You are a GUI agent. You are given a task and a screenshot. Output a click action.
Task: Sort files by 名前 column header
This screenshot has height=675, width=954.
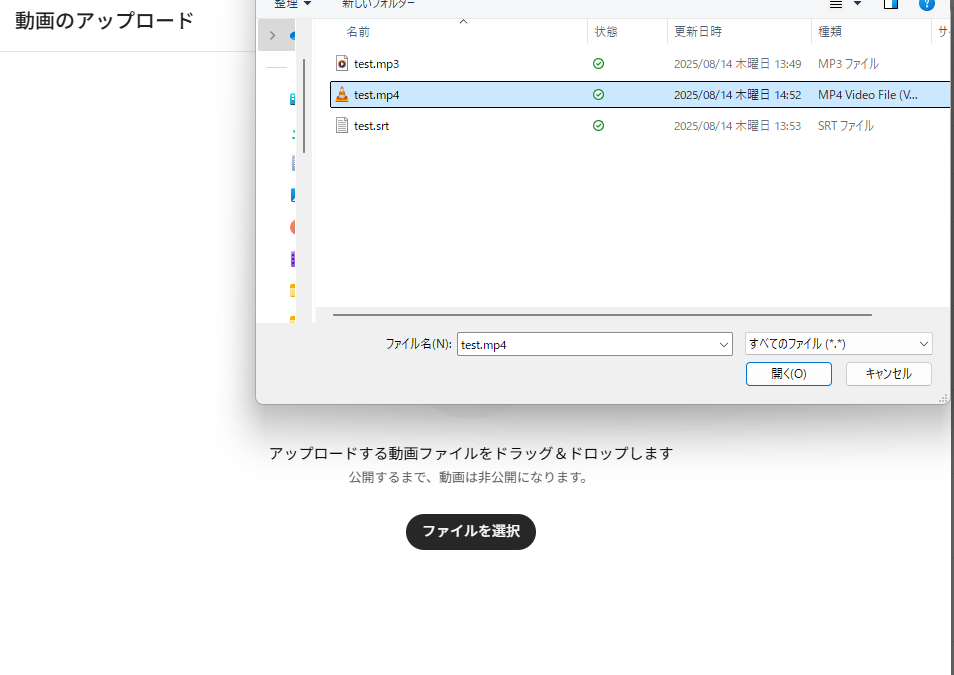[x=358, y=32]
